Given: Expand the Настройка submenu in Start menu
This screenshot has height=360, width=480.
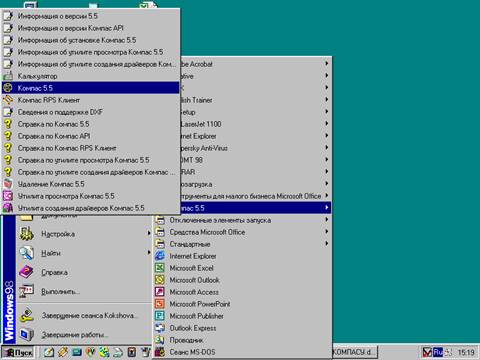Looking at the screenshot, I should point(84,234).
